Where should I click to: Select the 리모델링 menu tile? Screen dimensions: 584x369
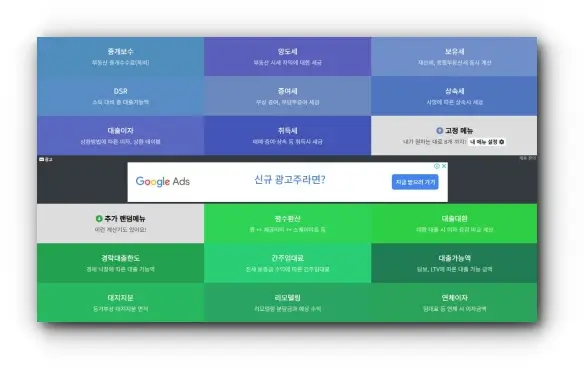287,302
